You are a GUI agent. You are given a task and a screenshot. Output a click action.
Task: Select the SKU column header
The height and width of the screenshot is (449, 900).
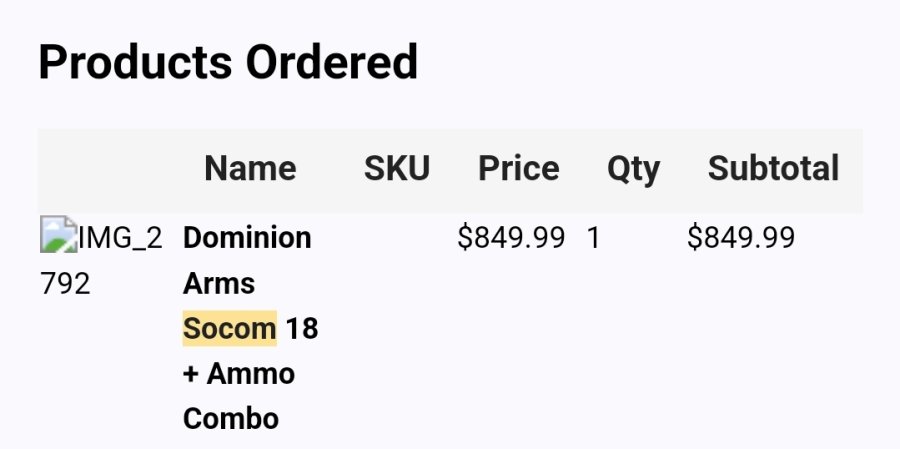pyautogui.click(x=397, y=168)
